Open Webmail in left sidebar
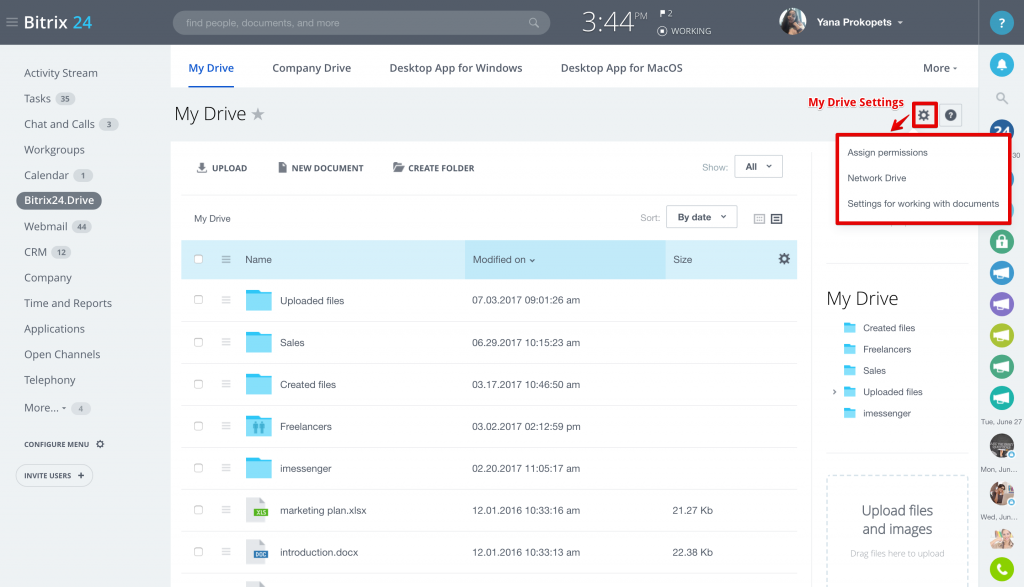The image size is (1024, 587). pos(46,227)
